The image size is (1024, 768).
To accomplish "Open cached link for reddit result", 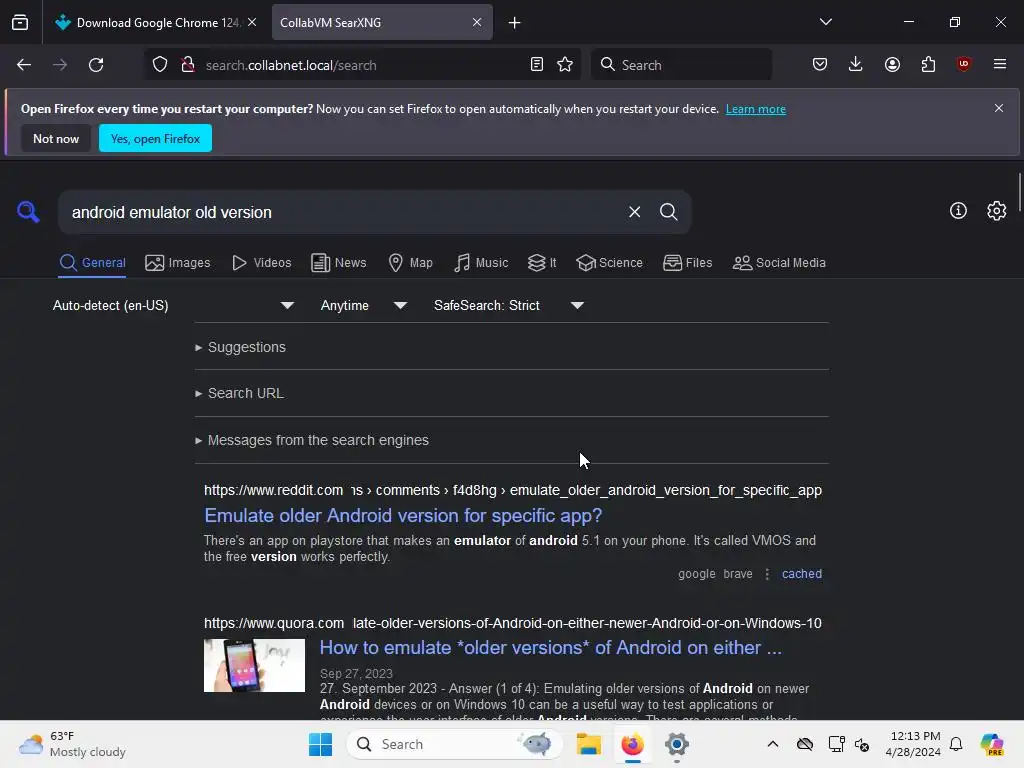I will click(x=801, y=573).
